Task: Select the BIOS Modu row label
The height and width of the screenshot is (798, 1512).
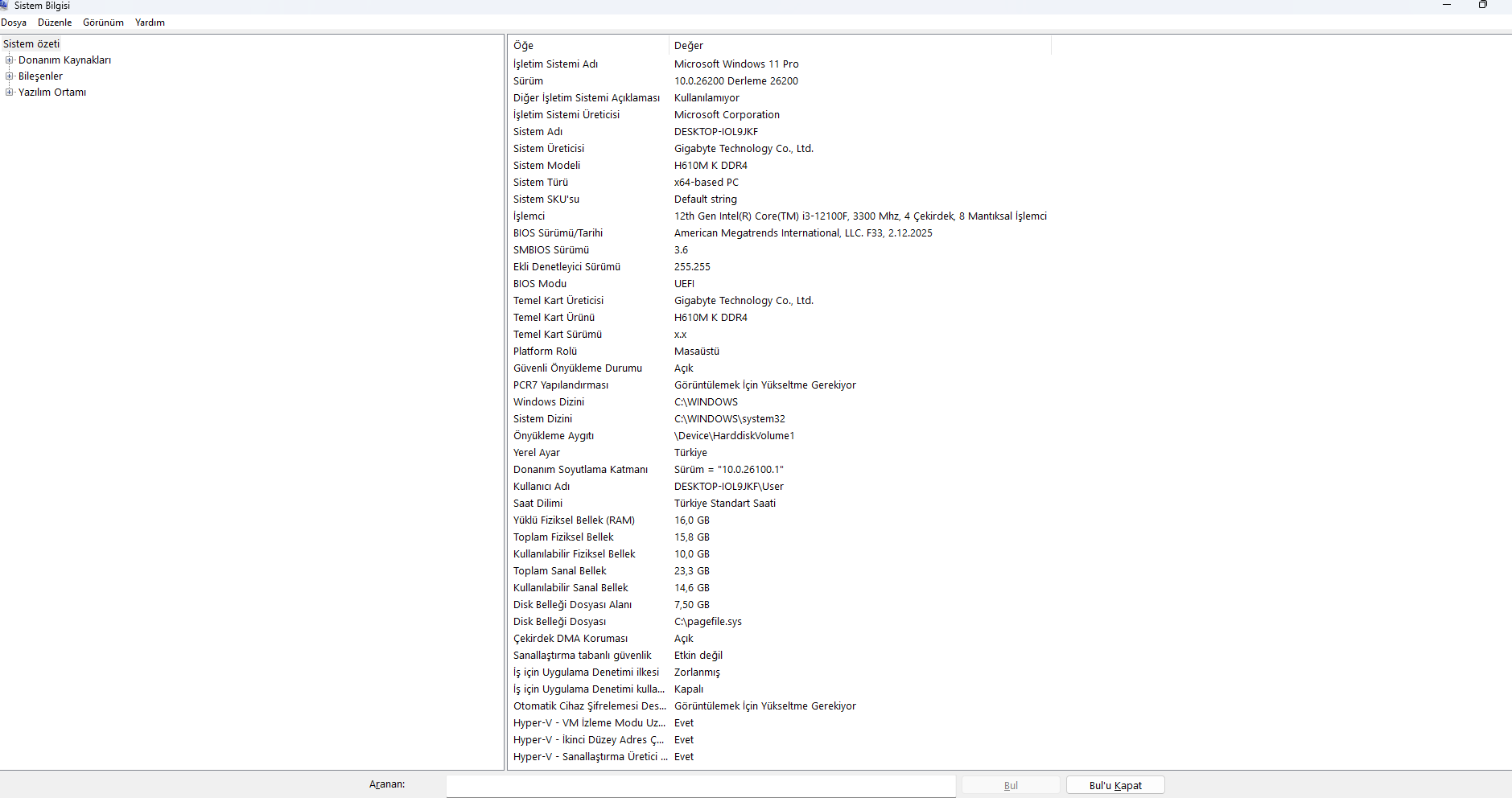Action: pyautogui.click(x=540, y=284)
